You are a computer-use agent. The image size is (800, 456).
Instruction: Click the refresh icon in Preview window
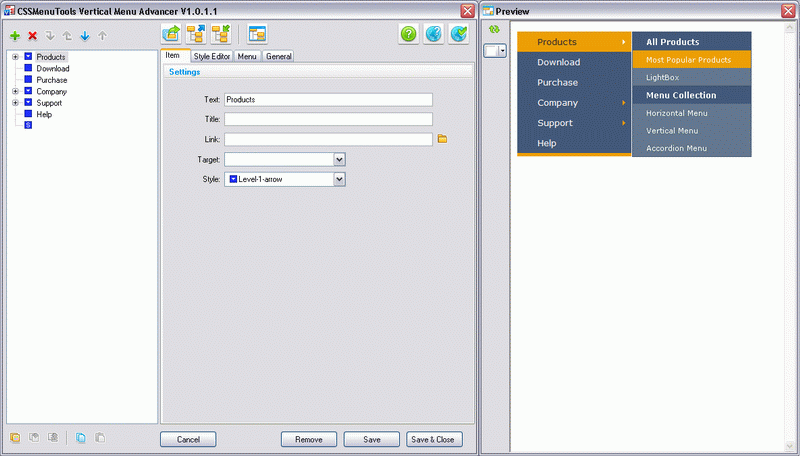[x=494, y=30]
